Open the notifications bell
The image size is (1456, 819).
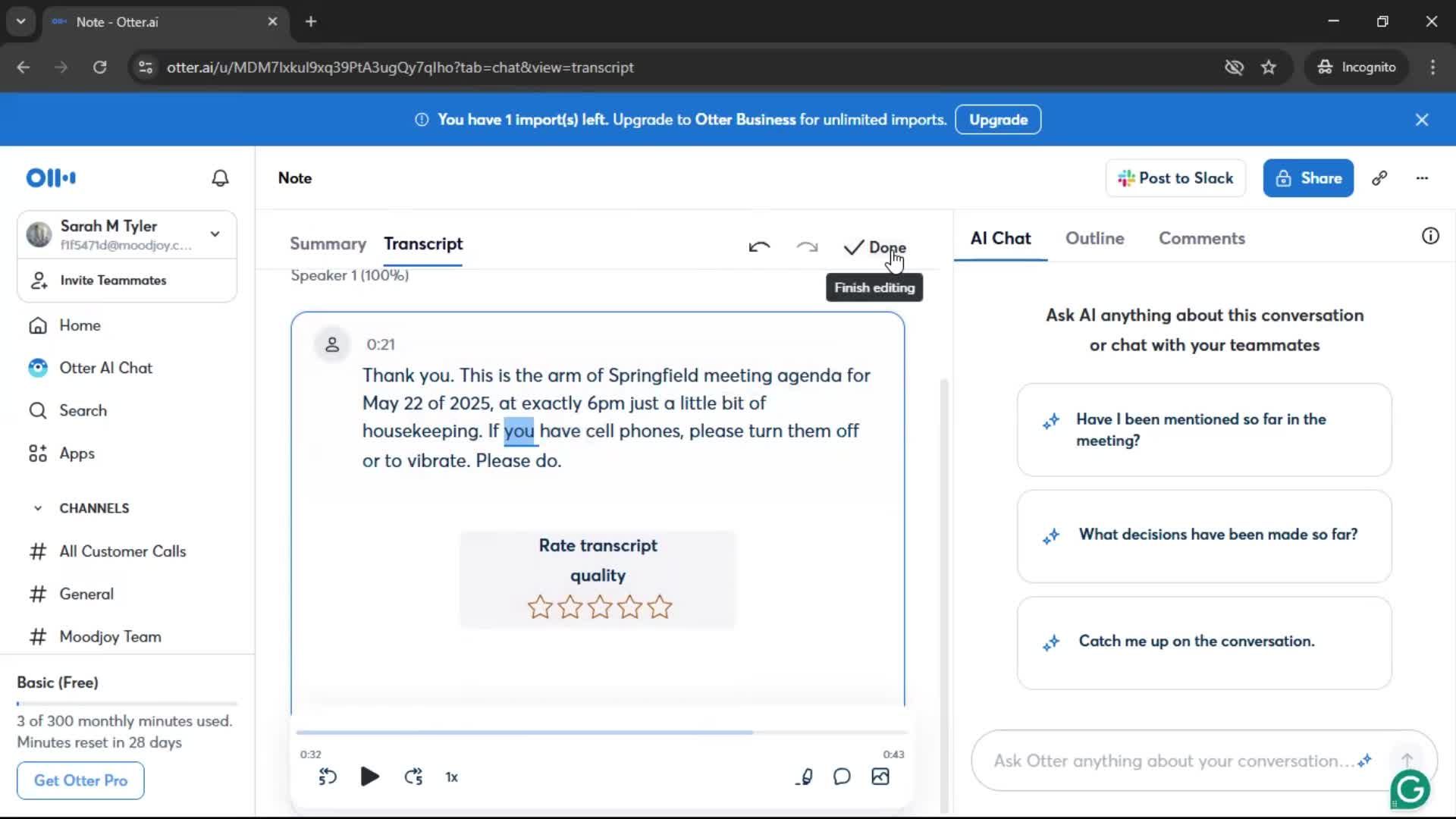pos(220,178)
